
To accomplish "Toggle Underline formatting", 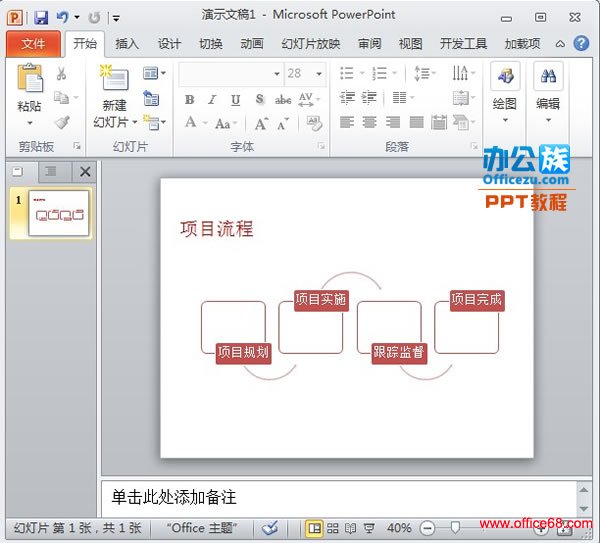I will pyautogui.click(x=236, y=100).
